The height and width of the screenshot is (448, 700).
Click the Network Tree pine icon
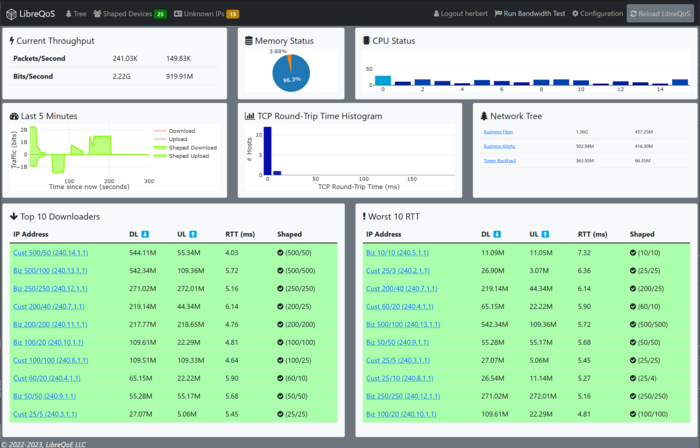click(x=484, y=116)
